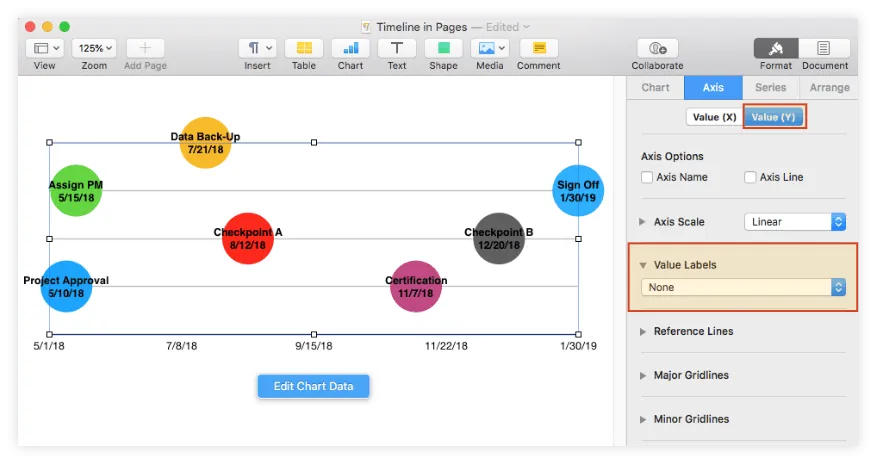Screen dimensions: 876x464
Task: Open the Media toolbar menu
Action: 489,48
